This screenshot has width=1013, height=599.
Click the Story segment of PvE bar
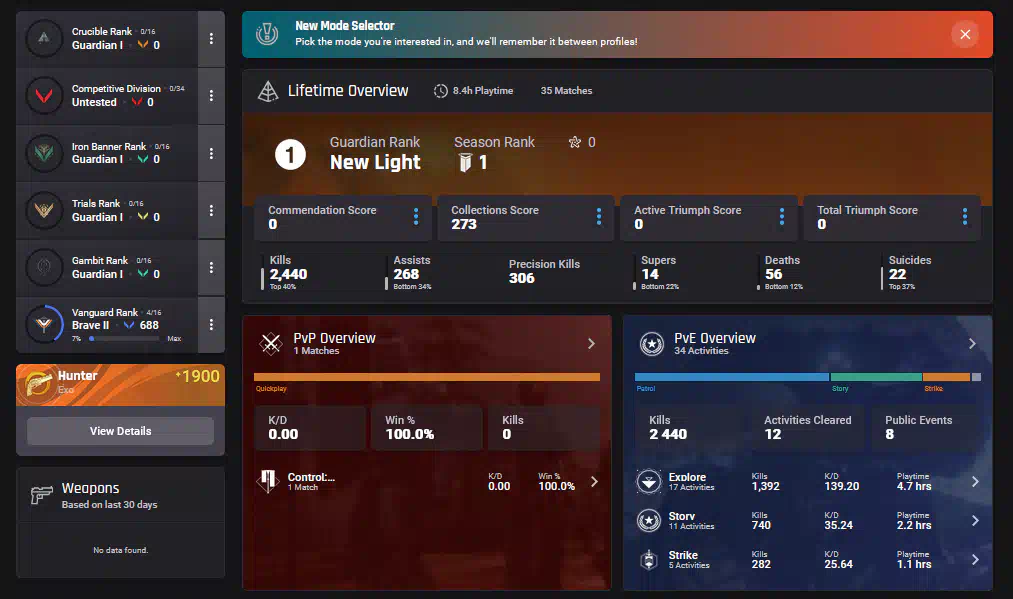[x=876, y=377]
